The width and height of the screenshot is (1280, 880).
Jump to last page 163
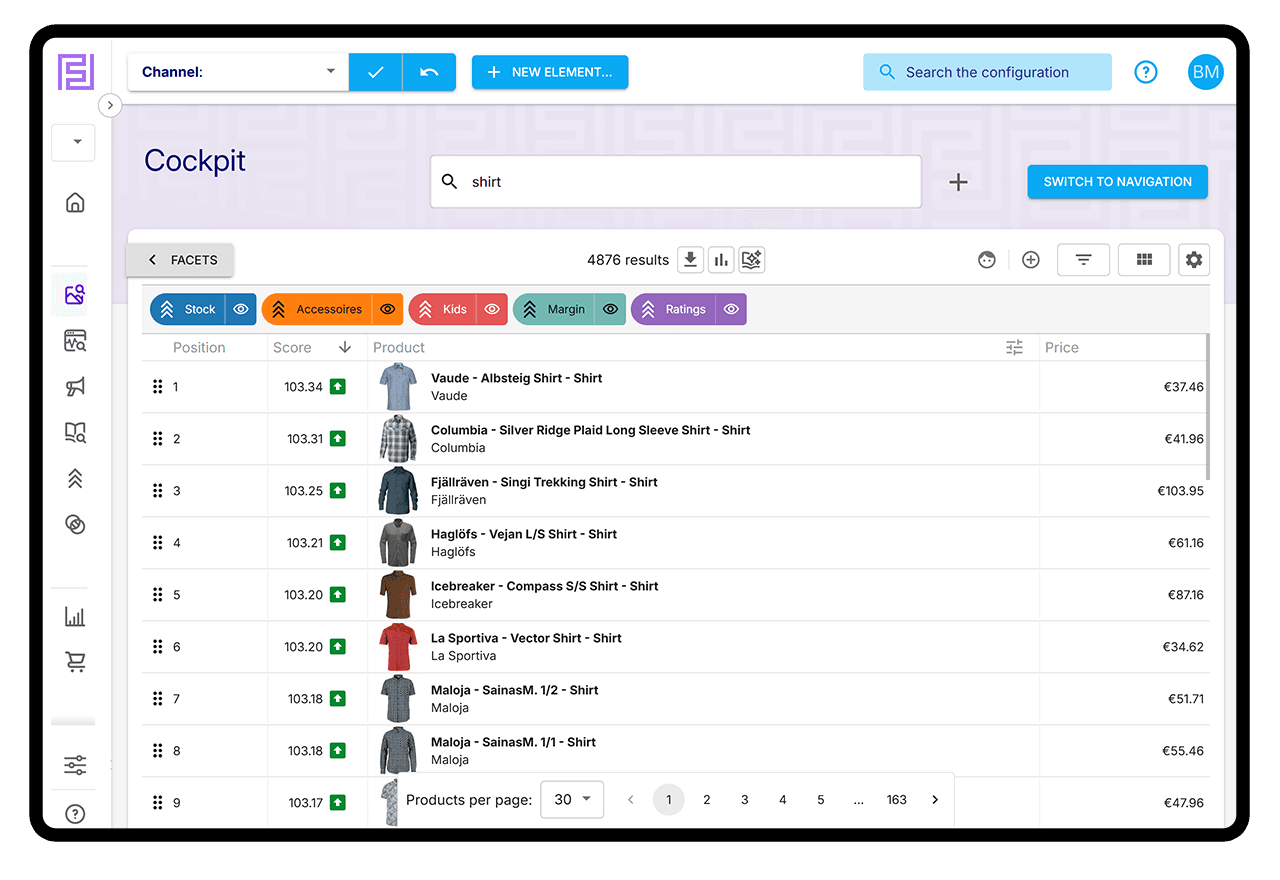pos(897,799)
